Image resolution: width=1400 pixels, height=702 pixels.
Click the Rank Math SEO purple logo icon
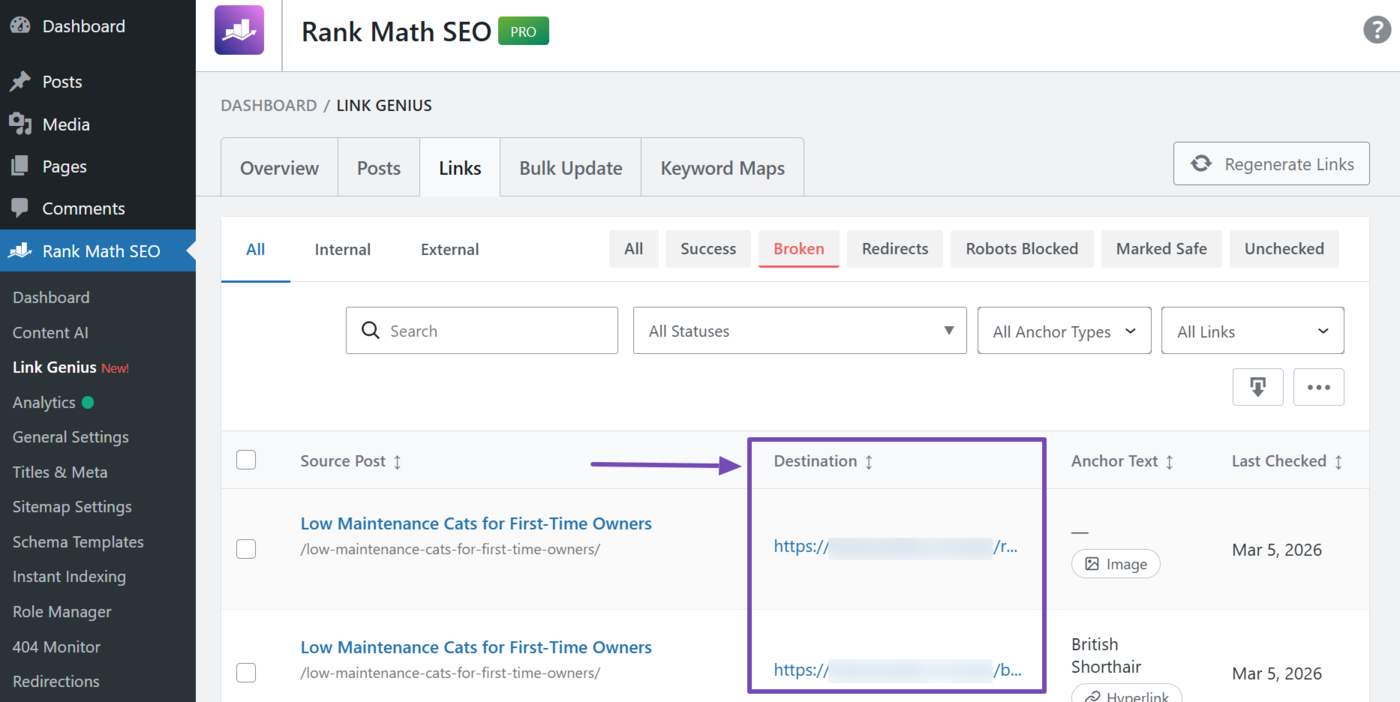click(239, 30)
